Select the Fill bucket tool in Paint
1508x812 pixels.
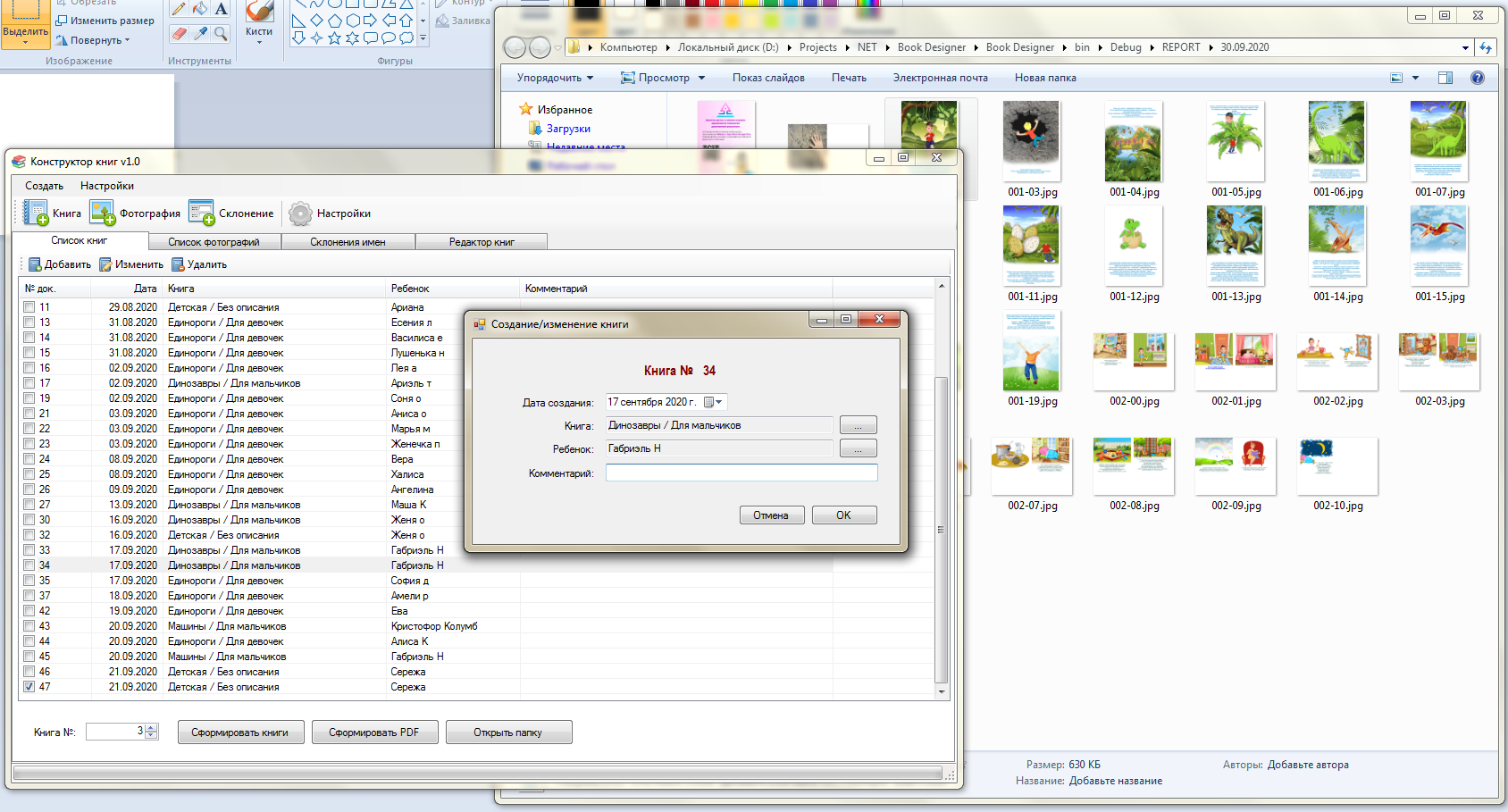(200, 10)
